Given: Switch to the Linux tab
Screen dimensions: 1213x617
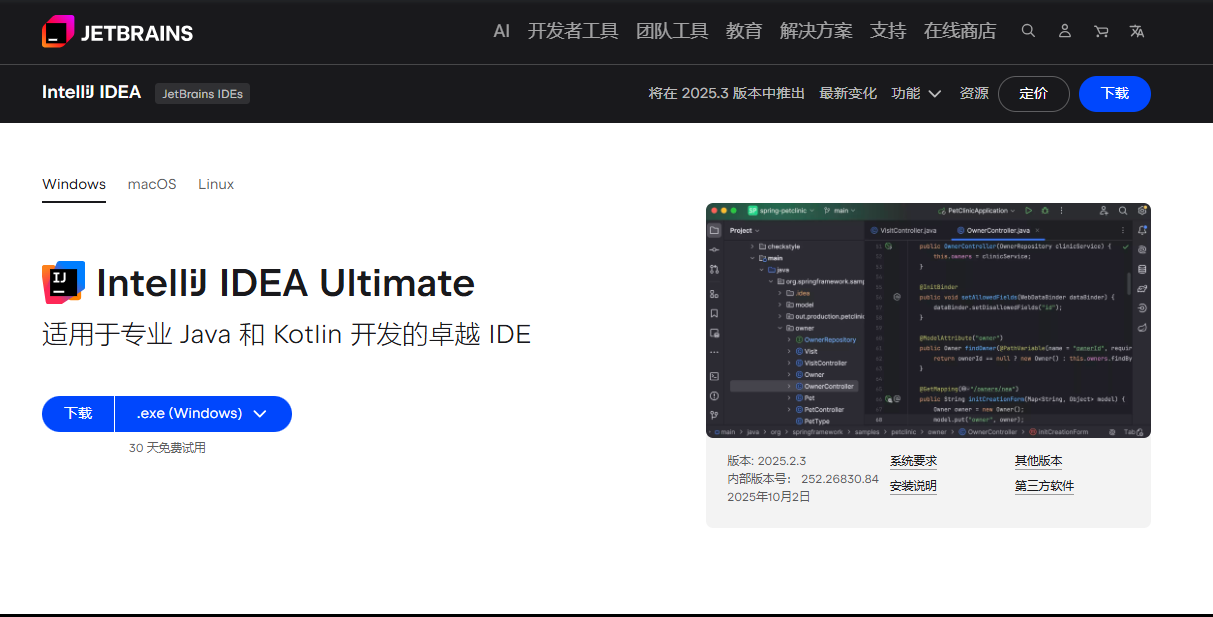Looking at the screenshot, I should (x=216, y=184).
